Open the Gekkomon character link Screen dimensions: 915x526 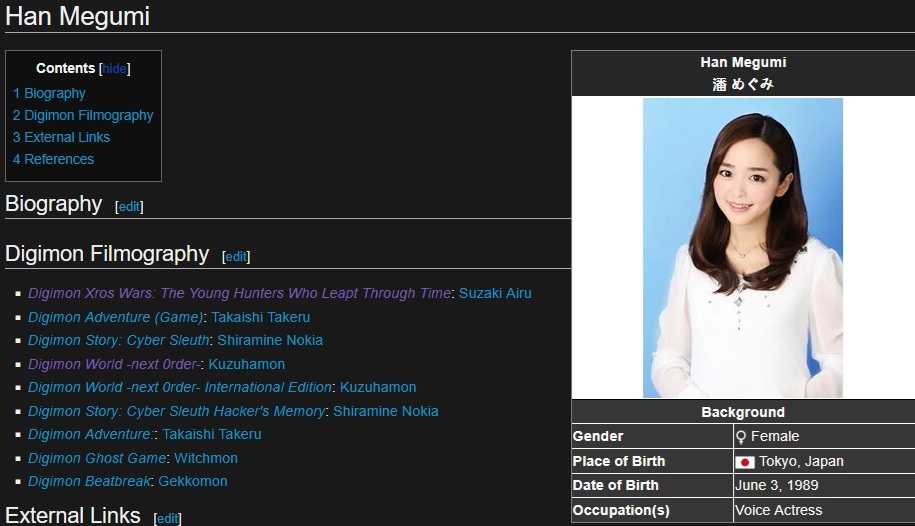tap(193, 482)
